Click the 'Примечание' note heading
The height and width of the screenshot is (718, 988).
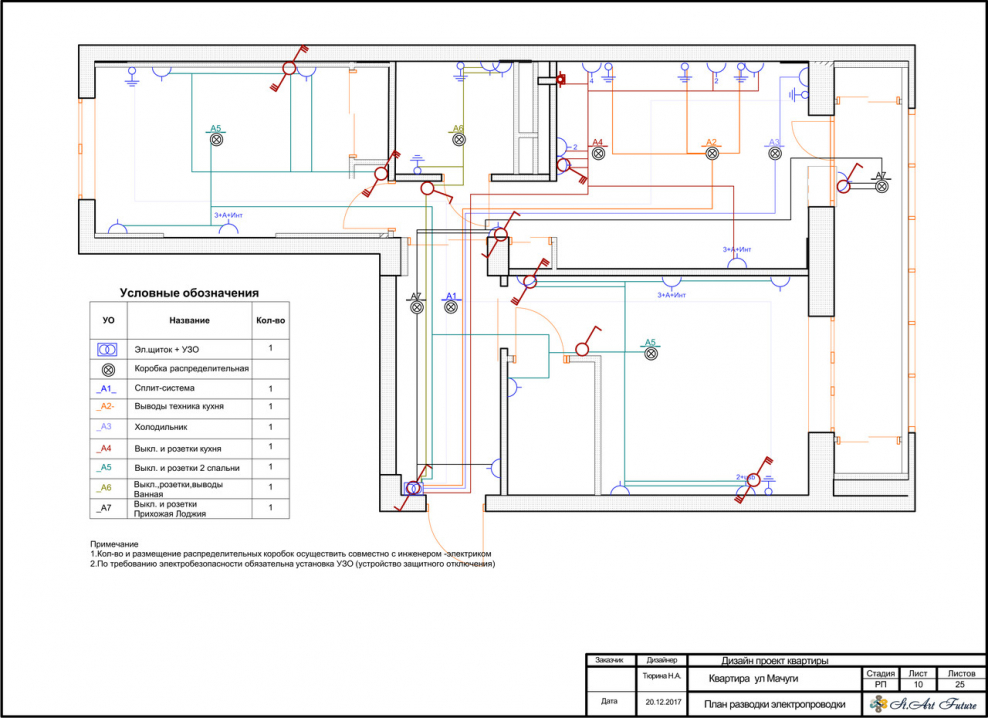pyautogui.click(x=114, y=544)
